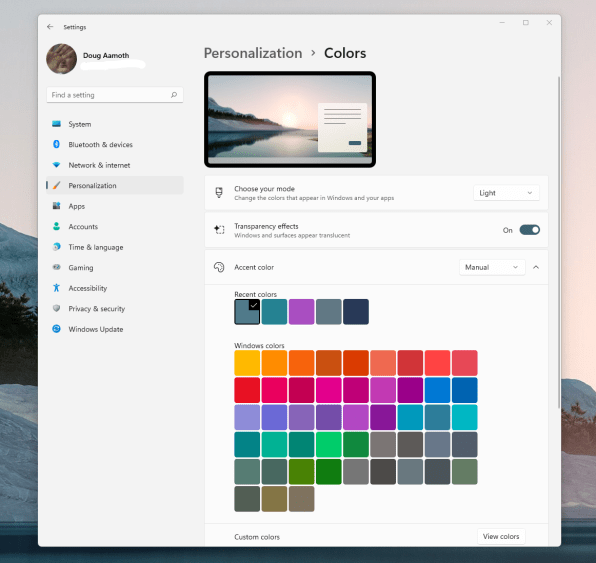
Task: Click the Accounts person icon
Action: [57, 226]
